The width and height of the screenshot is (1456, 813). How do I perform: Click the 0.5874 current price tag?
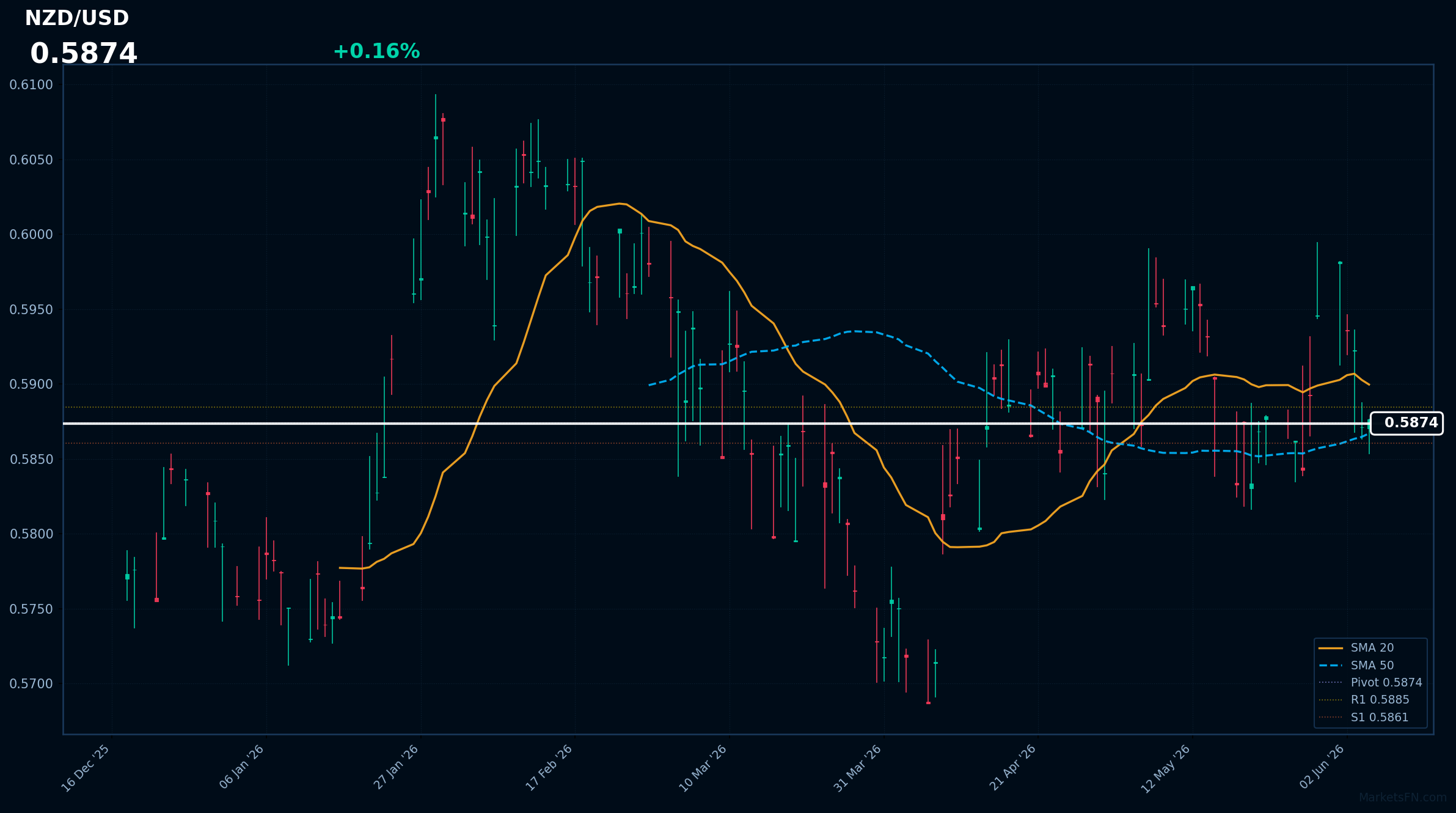[1407, 423]
